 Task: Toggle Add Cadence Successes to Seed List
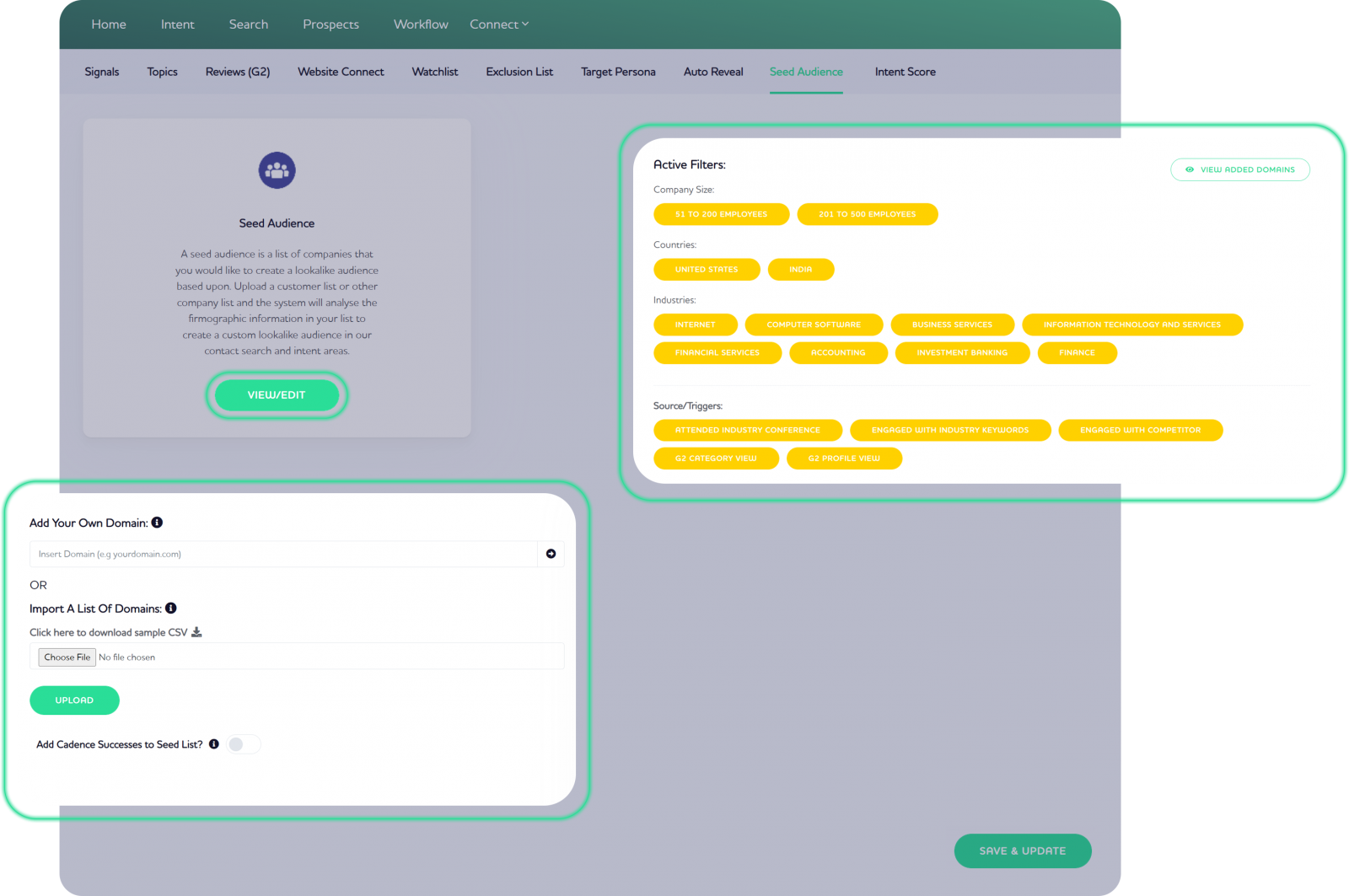click(243, 744)
